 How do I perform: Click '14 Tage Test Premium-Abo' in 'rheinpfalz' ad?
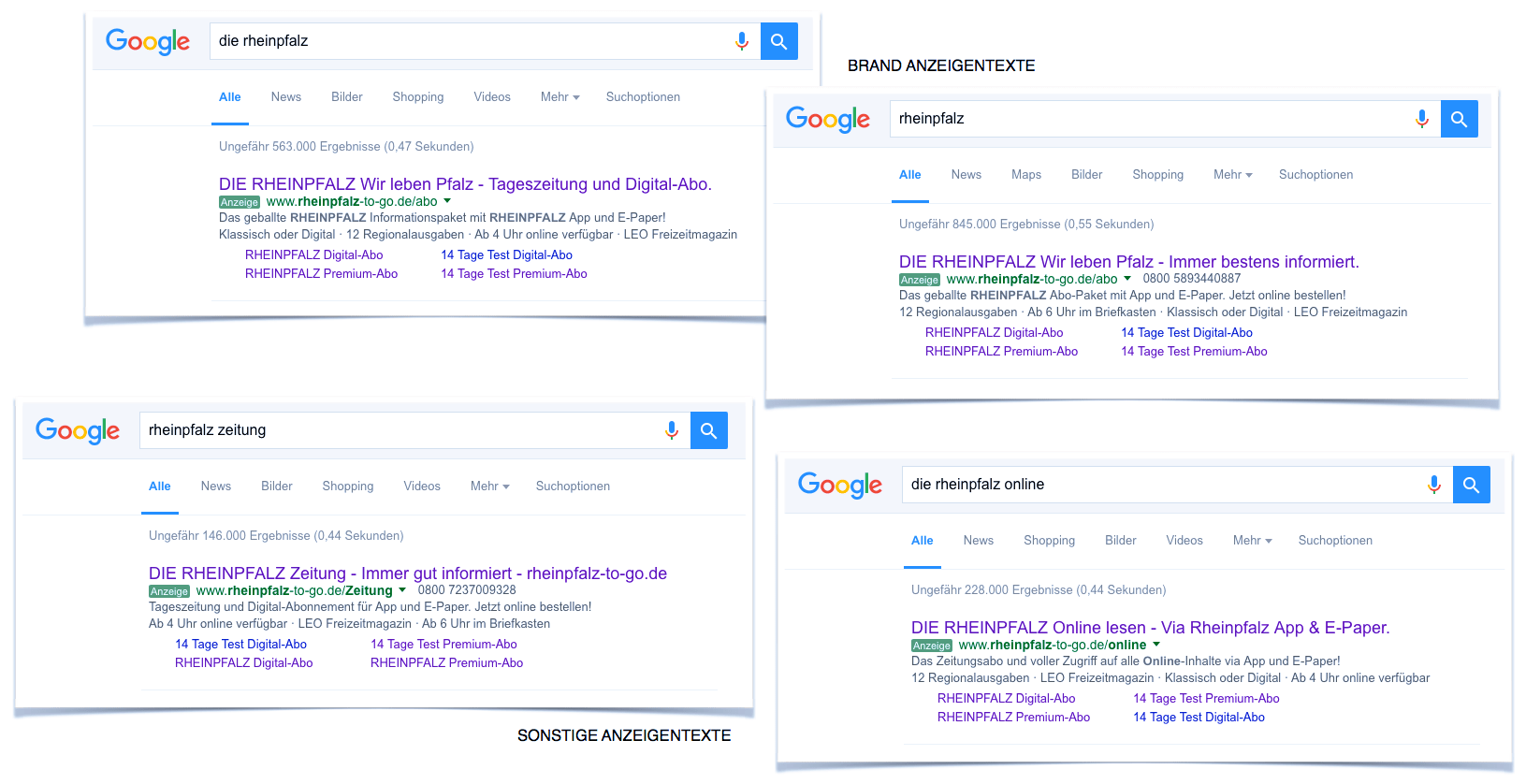pyautogui.click(x=1195, y=352)
